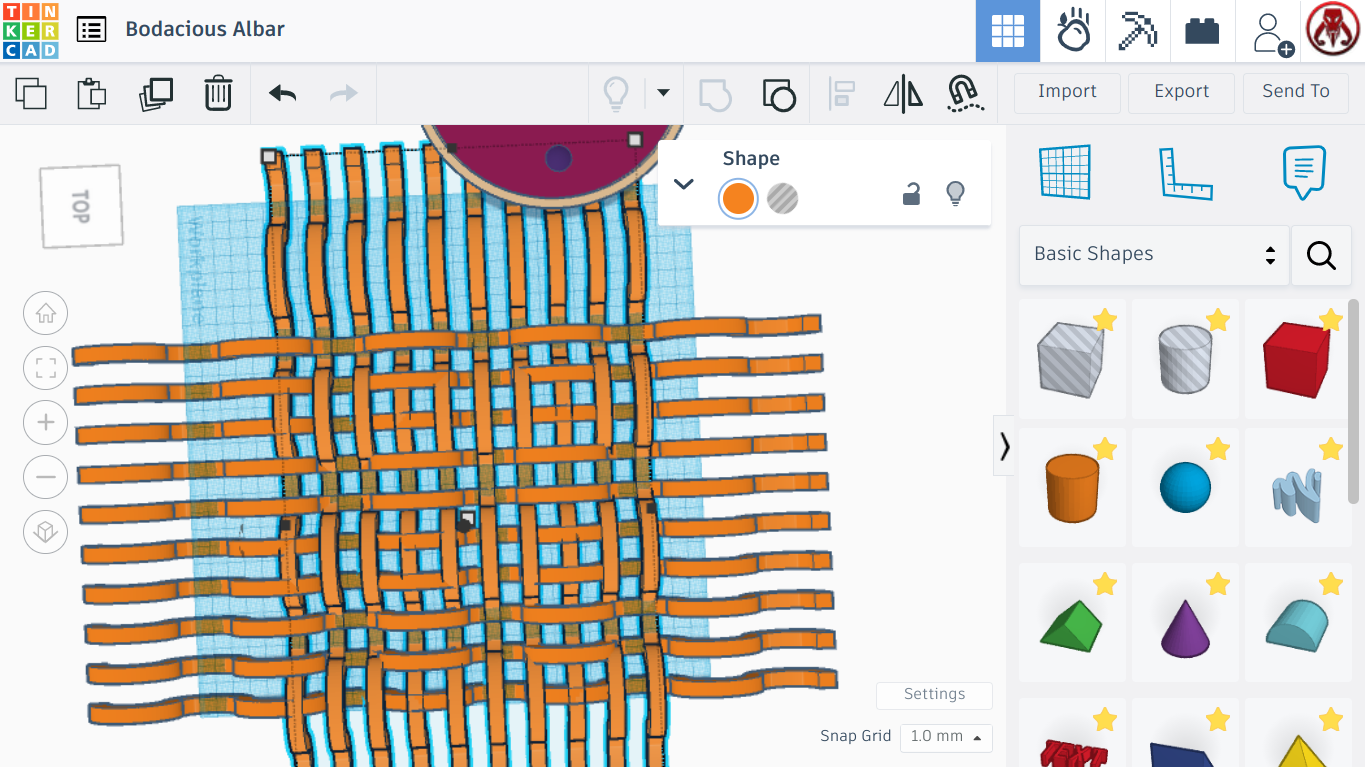Image resolution: width=1365 pixels, height=767 pixels.
Task: Click the Group shapes tool
Action: click(715, 94)
